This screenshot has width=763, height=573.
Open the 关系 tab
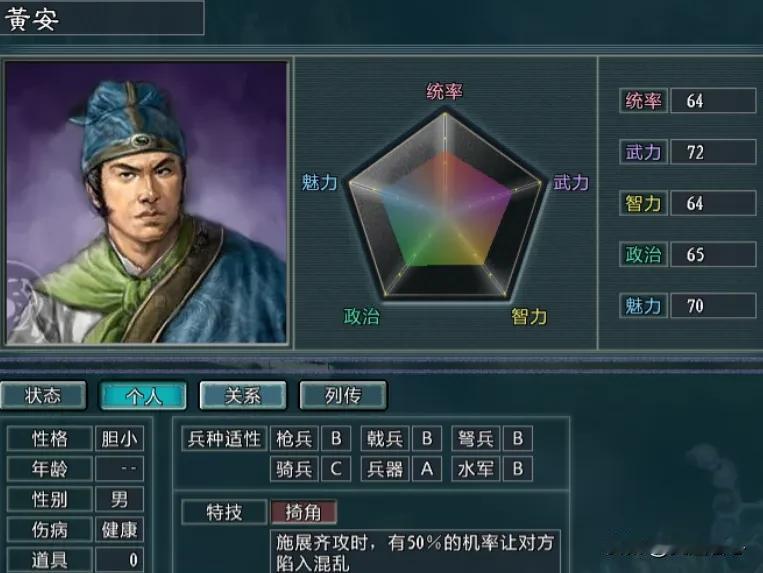(243, 395)
